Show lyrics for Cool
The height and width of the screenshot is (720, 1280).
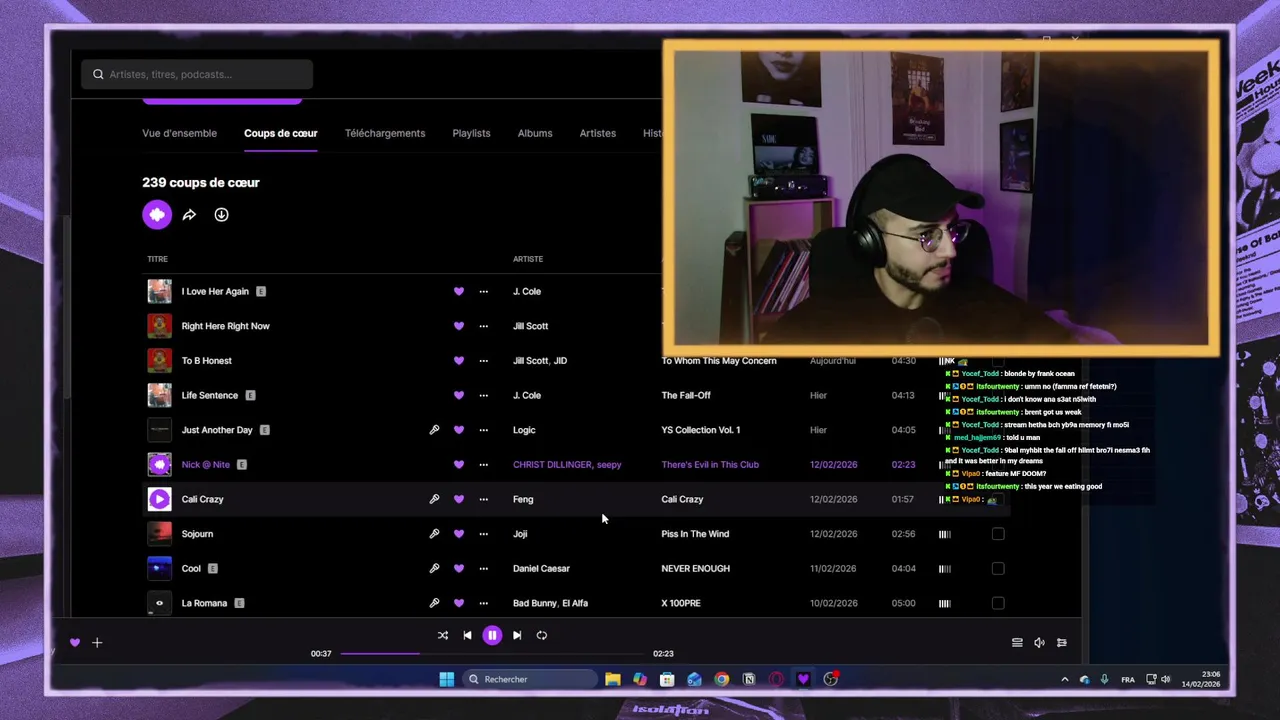434,568
